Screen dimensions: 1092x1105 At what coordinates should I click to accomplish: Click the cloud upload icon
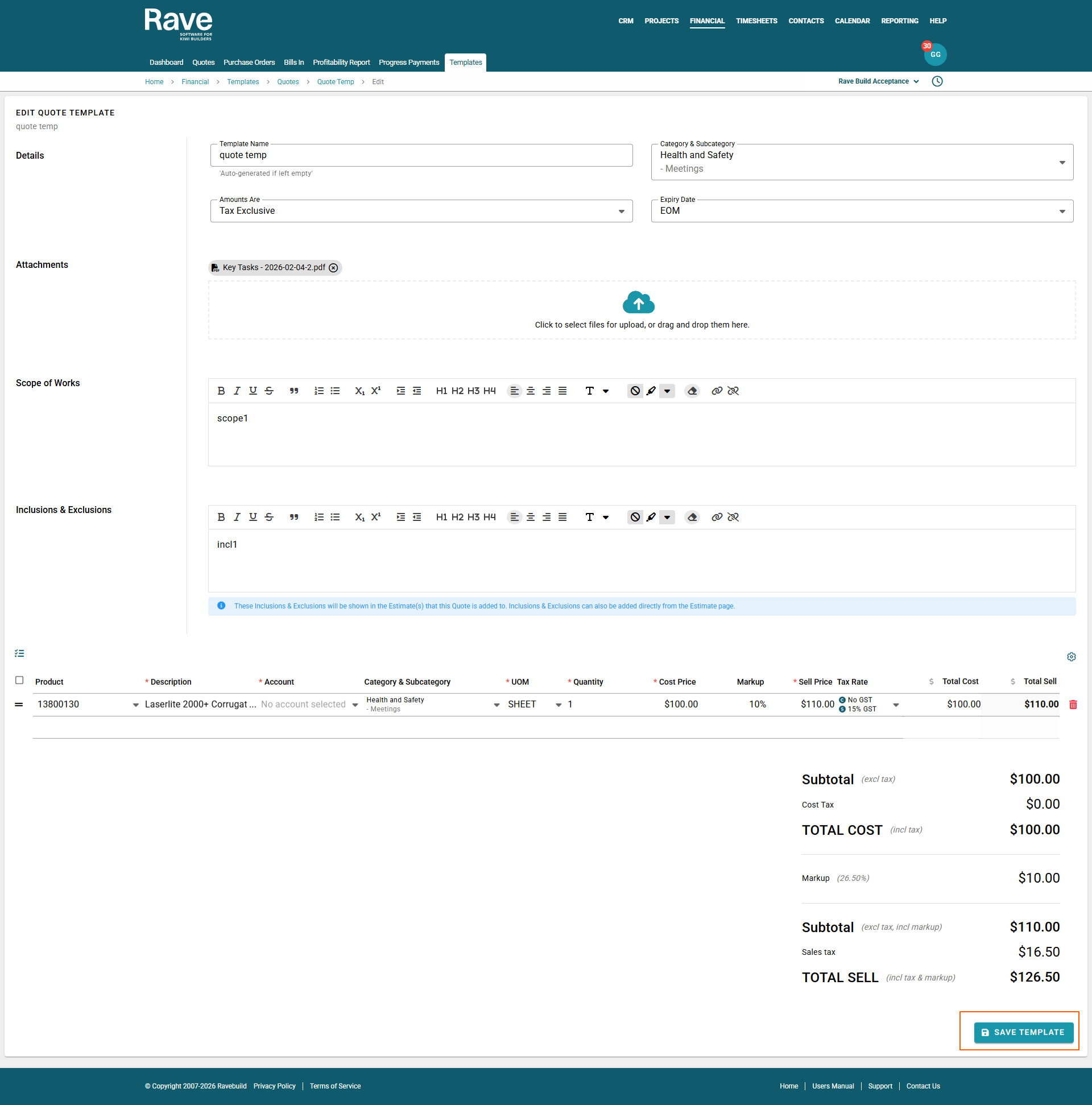click(638, 303)
